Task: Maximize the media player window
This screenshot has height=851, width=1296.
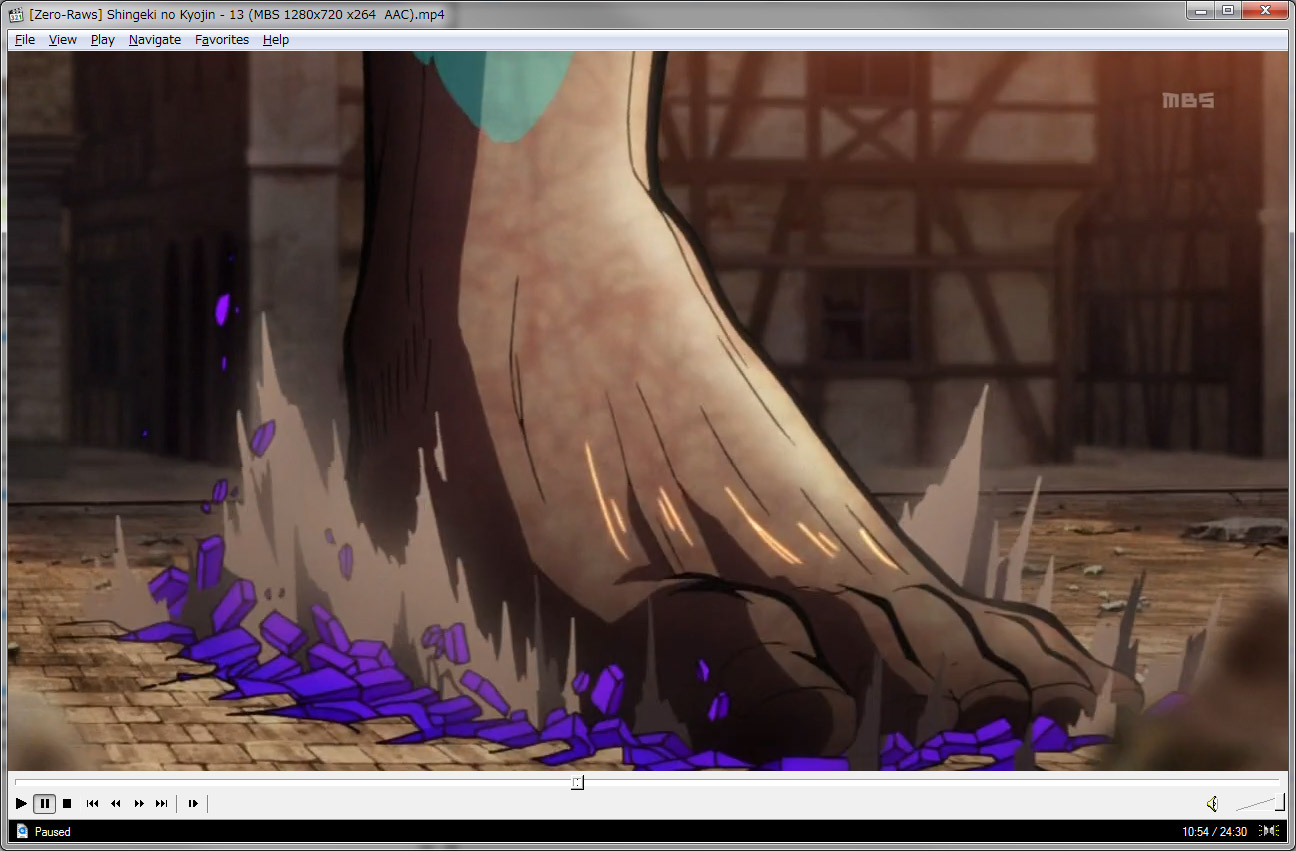Action: click(x=1227, y=10)
